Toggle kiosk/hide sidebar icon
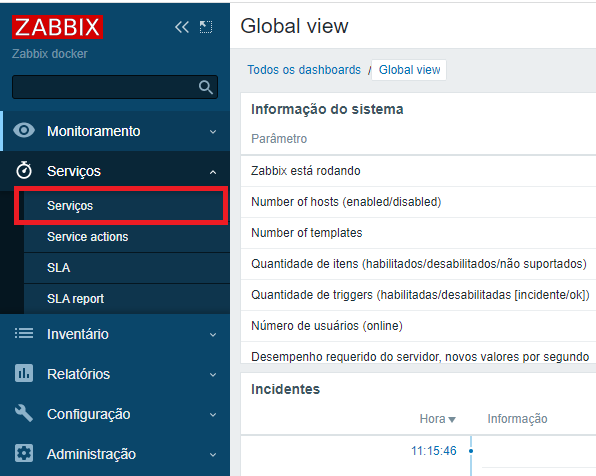 coord(206,27)
